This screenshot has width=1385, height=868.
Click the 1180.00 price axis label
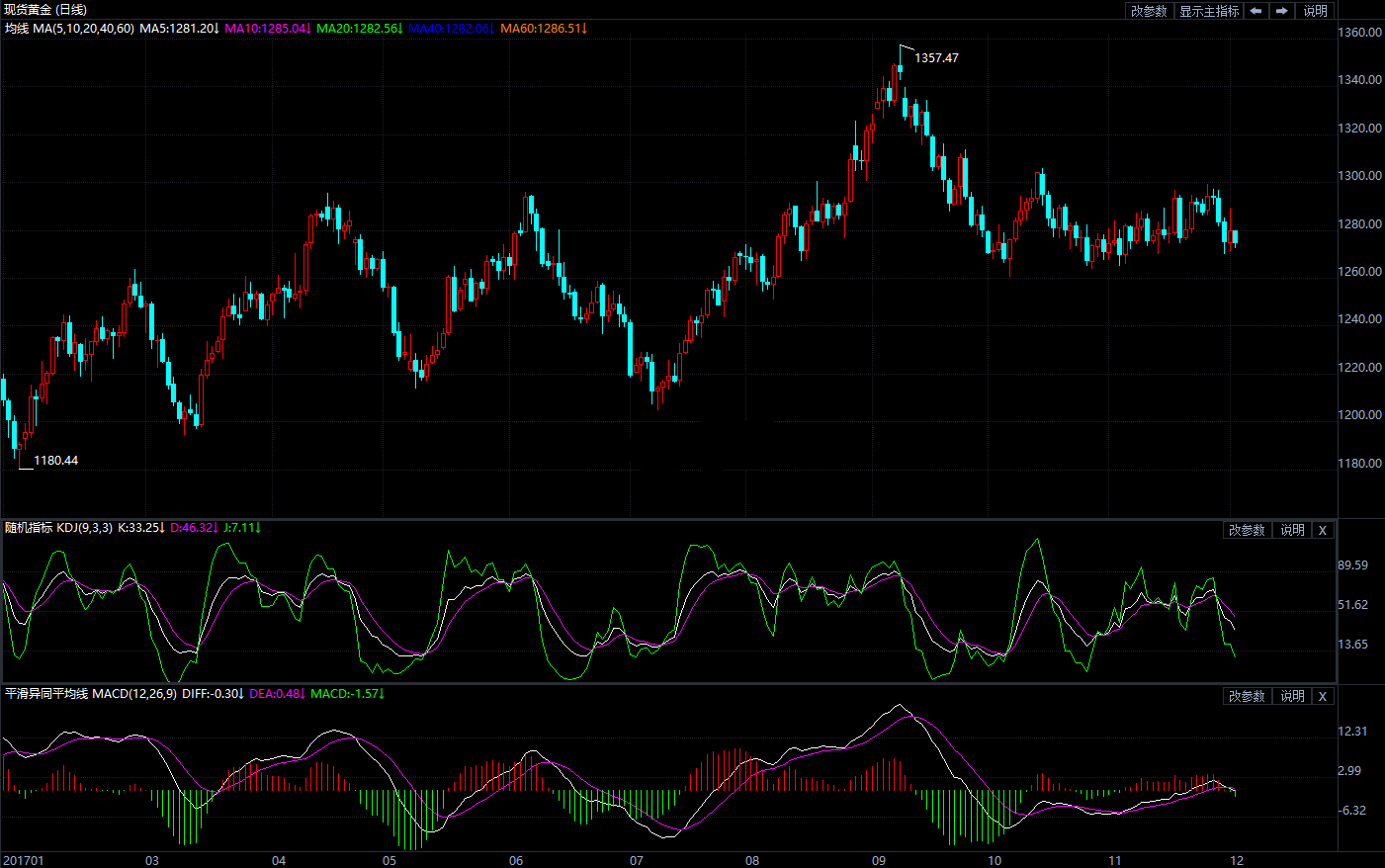point(1359,464)
